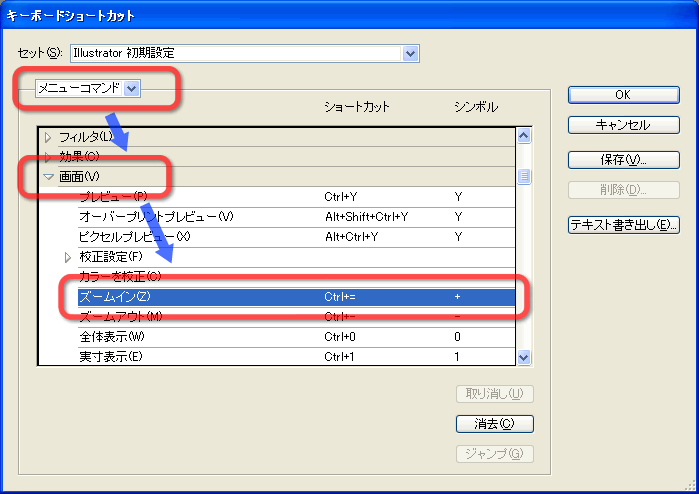
Task: Click the scrollbar down arrow
Action: coord(524,357)
